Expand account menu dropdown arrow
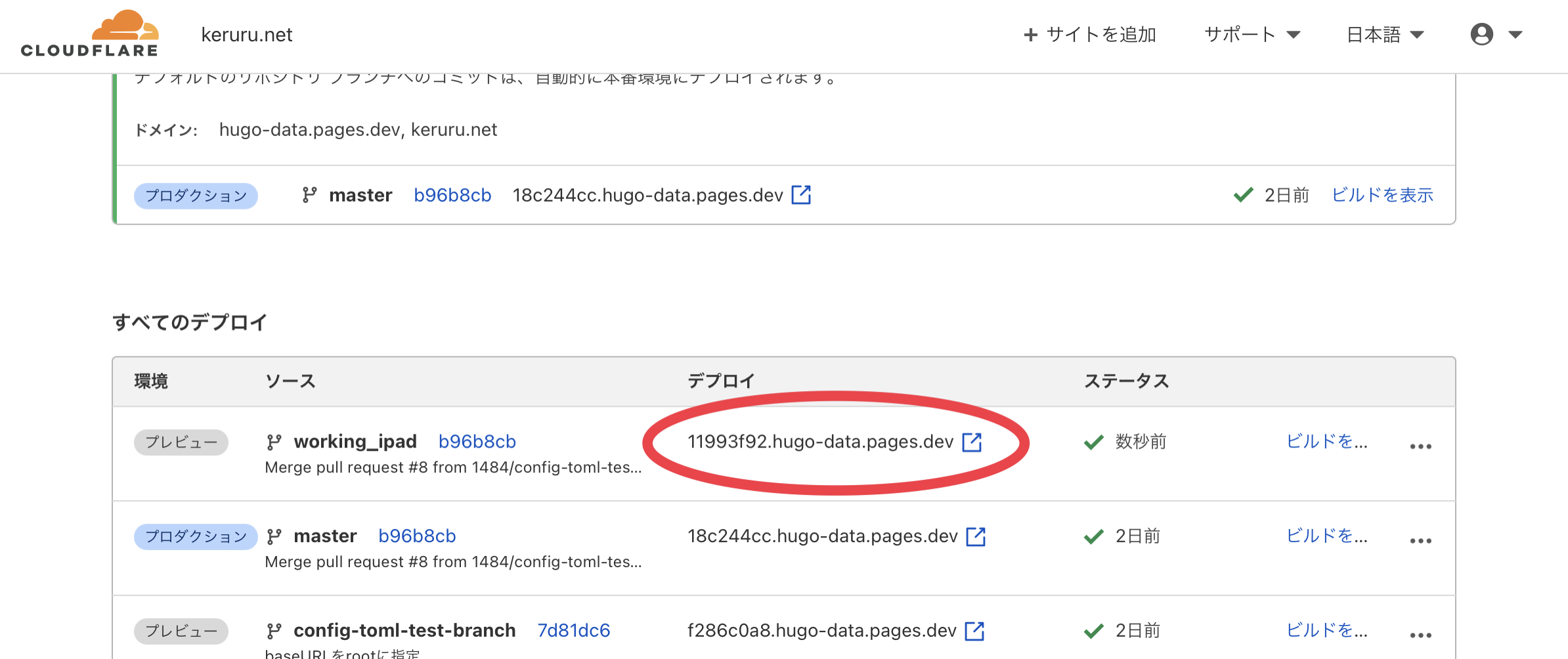The width and height of the screenshot is (1568, 659). coord(1515,34)
